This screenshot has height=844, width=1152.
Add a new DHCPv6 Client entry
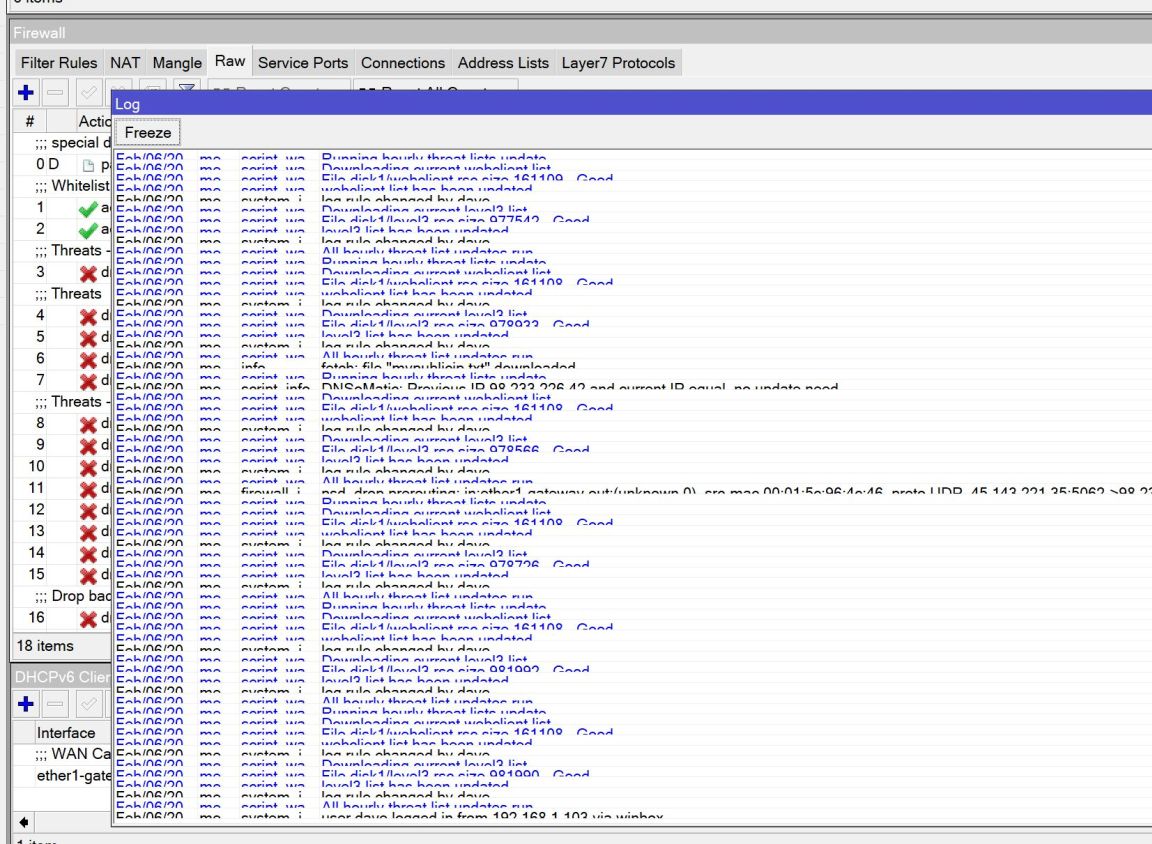coord(26,704)
